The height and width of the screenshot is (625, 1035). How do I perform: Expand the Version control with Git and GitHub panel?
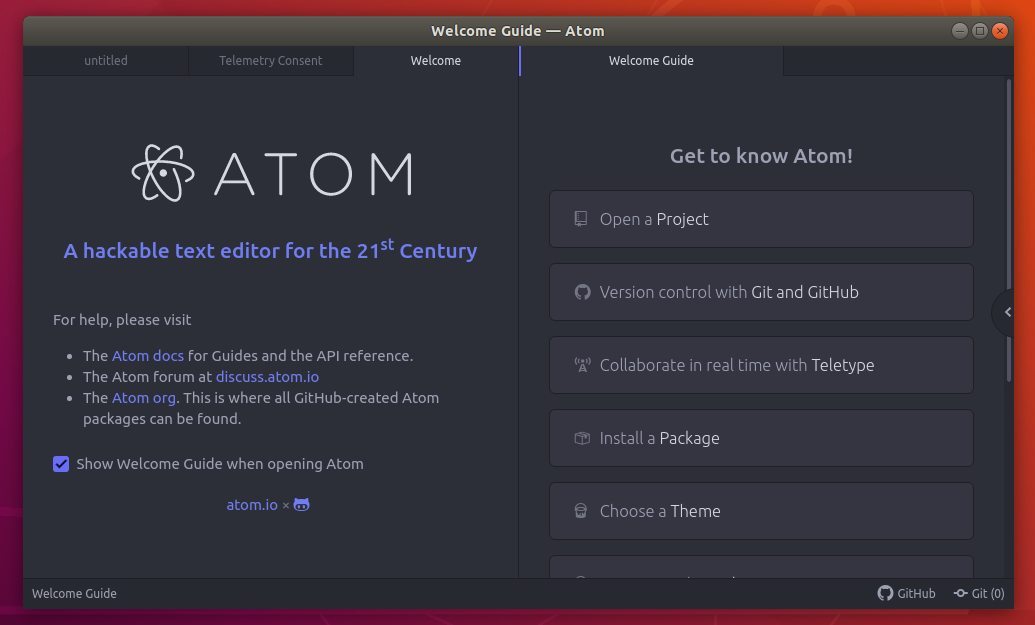tap(761, 292)
